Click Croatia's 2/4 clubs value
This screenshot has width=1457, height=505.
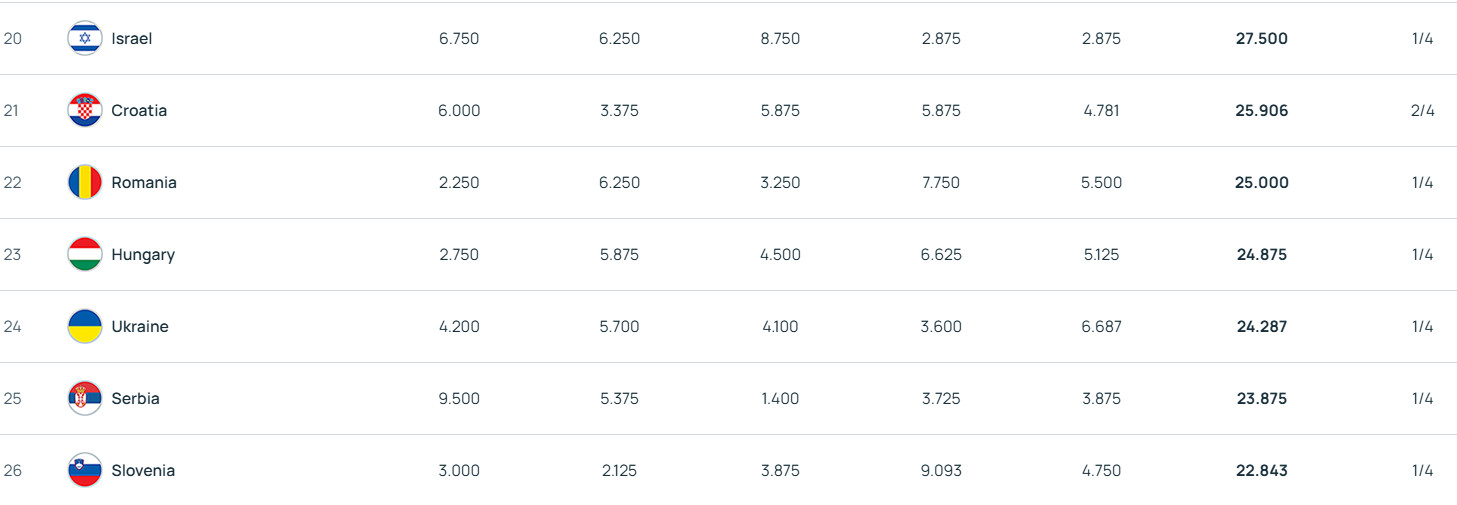click(1422, 110)
